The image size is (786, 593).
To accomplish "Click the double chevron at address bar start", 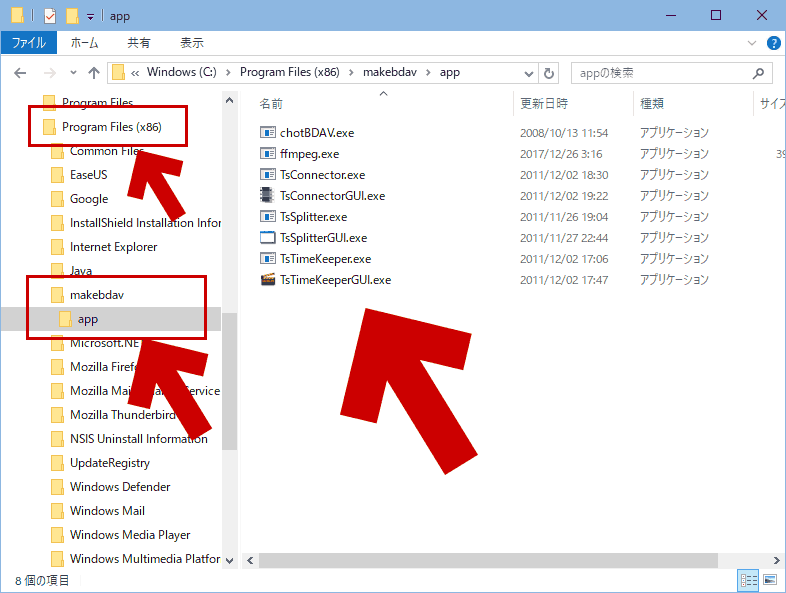I will click(x=135, y=73).
